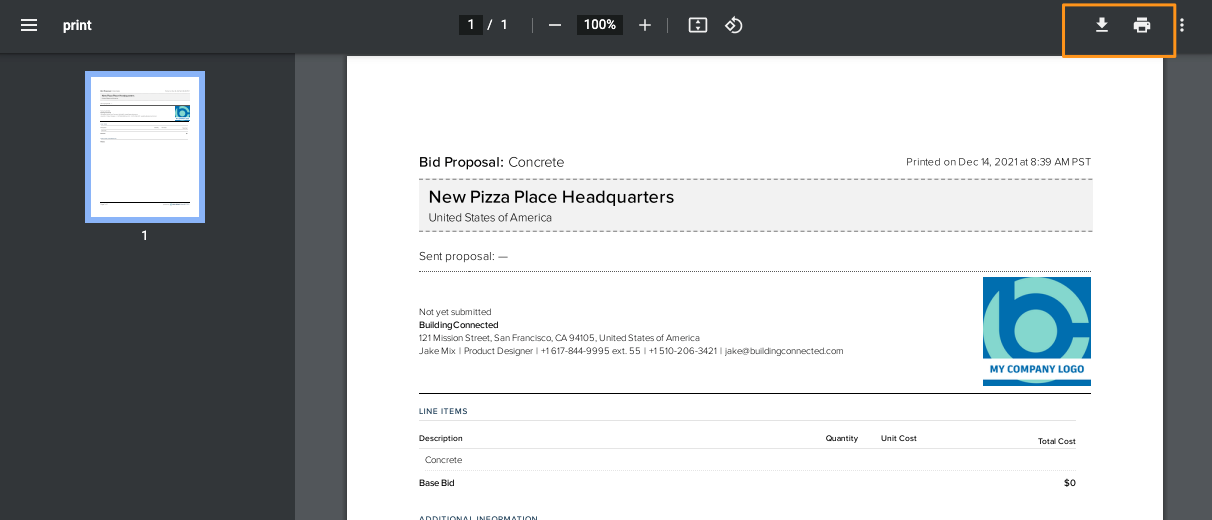Click the 'print' file name in toolbar

click(x=77, y=25)
